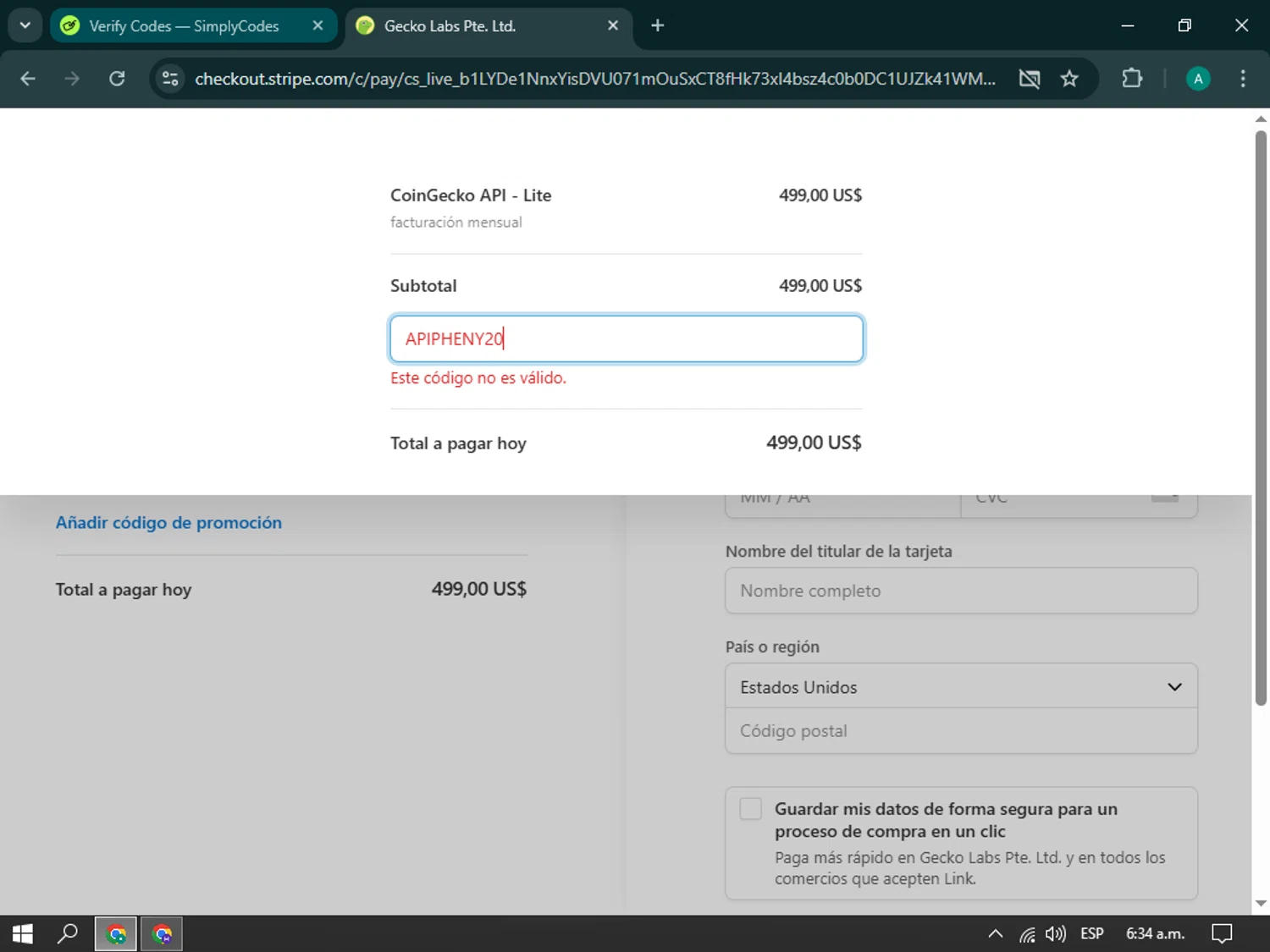Viewport: 1270px width, 952px height.
Task: Open a new browser tab
Action: click(x=657, y=25)
